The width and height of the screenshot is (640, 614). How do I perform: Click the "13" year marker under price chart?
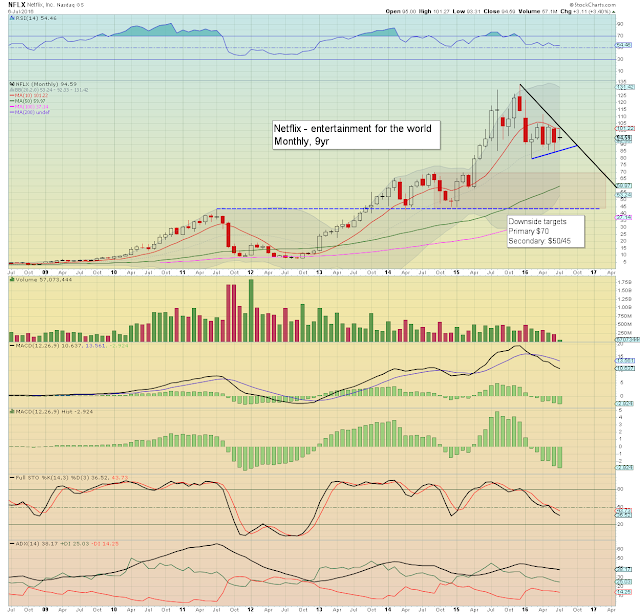(x=319, y=272)
